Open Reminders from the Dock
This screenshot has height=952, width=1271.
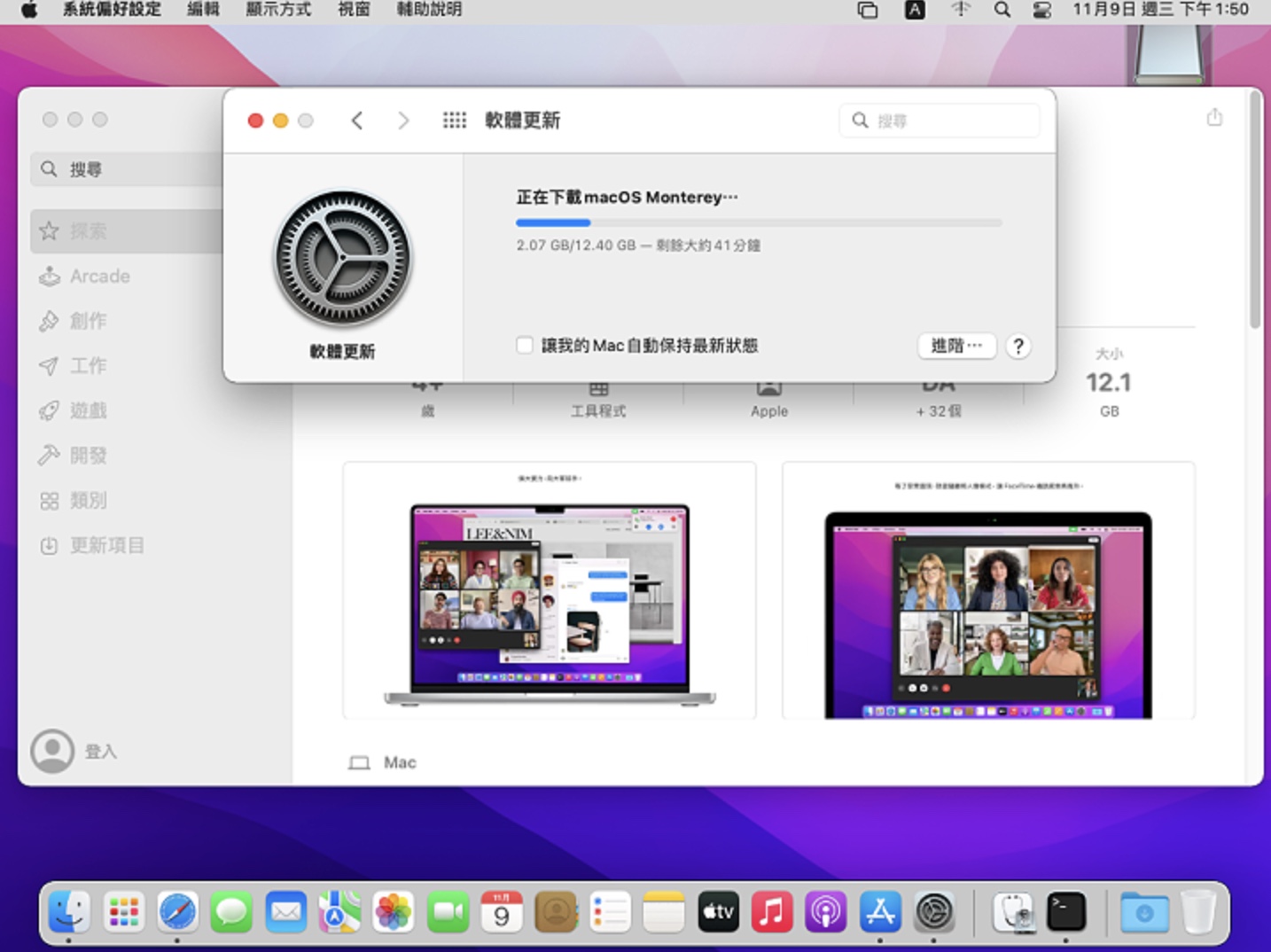tap(610, 911)
